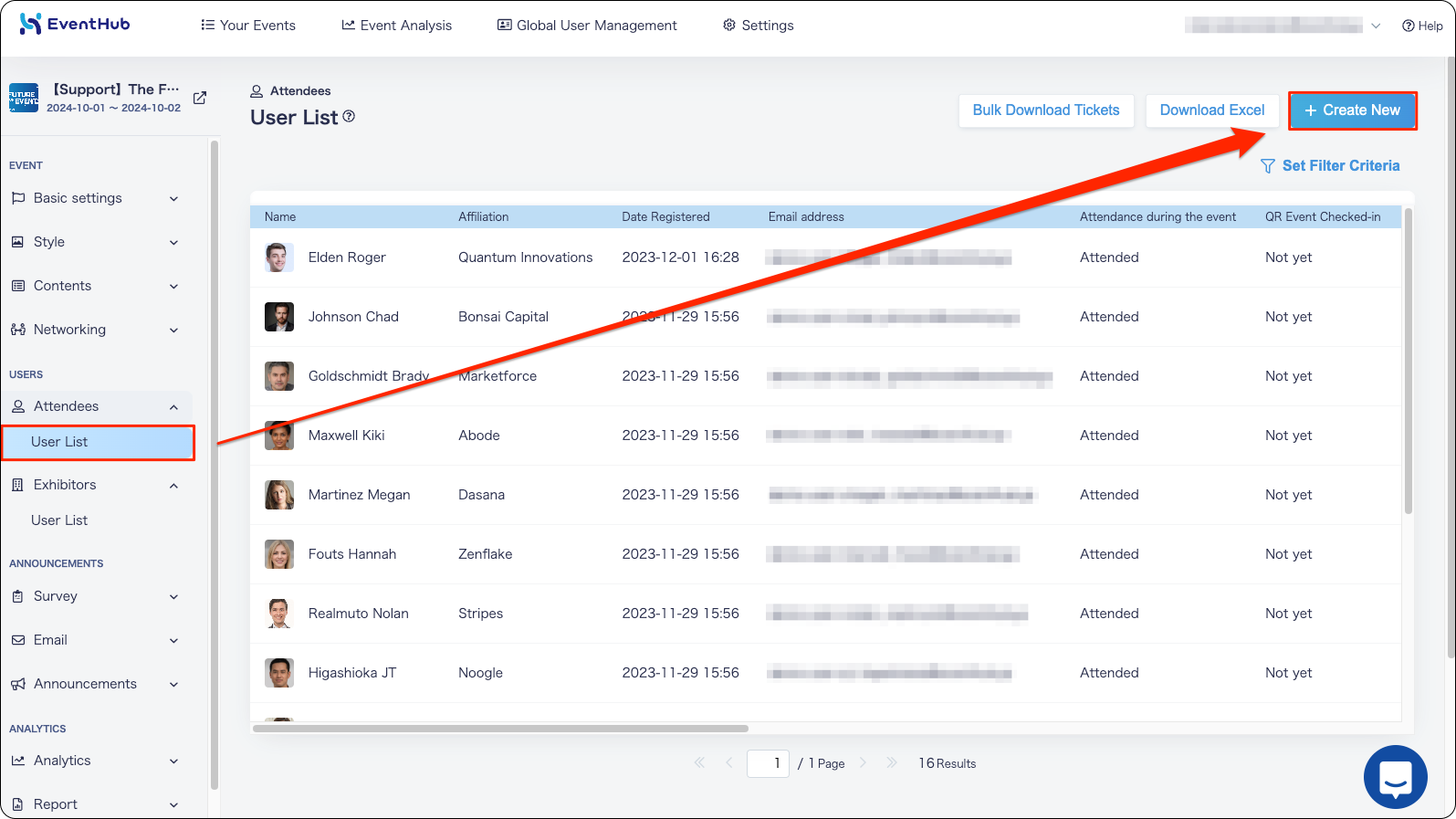Image resolution: width=1456 pixels, height=819 pixels.
Task: Go to Global User Management
Action: point(587,26)
